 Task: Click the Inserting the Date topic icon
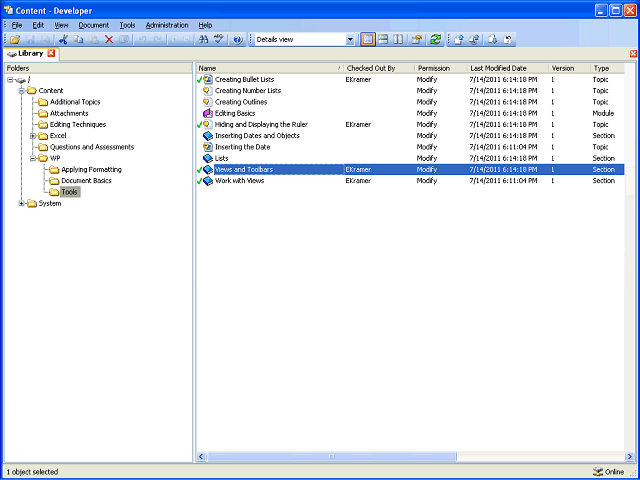tap(208, 147)
